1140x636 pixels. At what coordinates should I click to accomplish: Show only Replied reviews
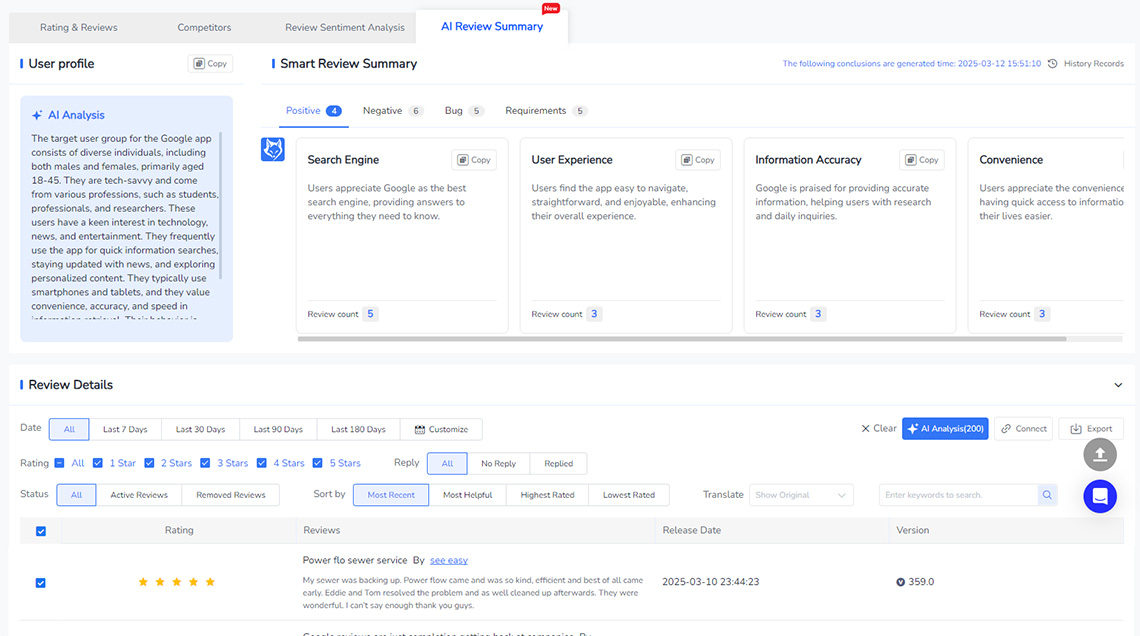[558, 464]
